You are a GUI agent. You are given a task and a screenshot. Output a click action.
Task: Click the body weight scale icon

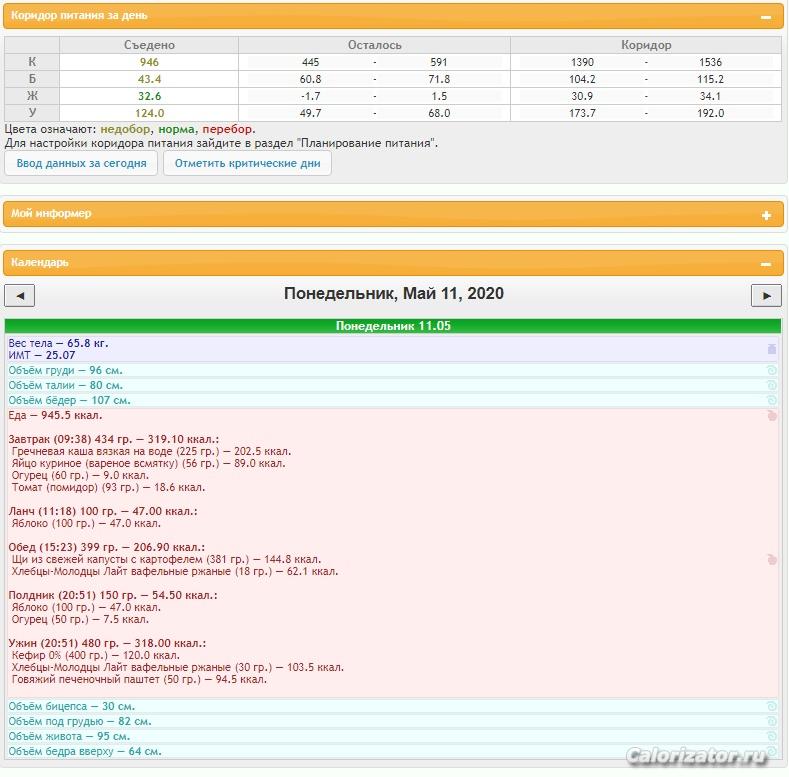pyautogui.click(x=771, y=349)
